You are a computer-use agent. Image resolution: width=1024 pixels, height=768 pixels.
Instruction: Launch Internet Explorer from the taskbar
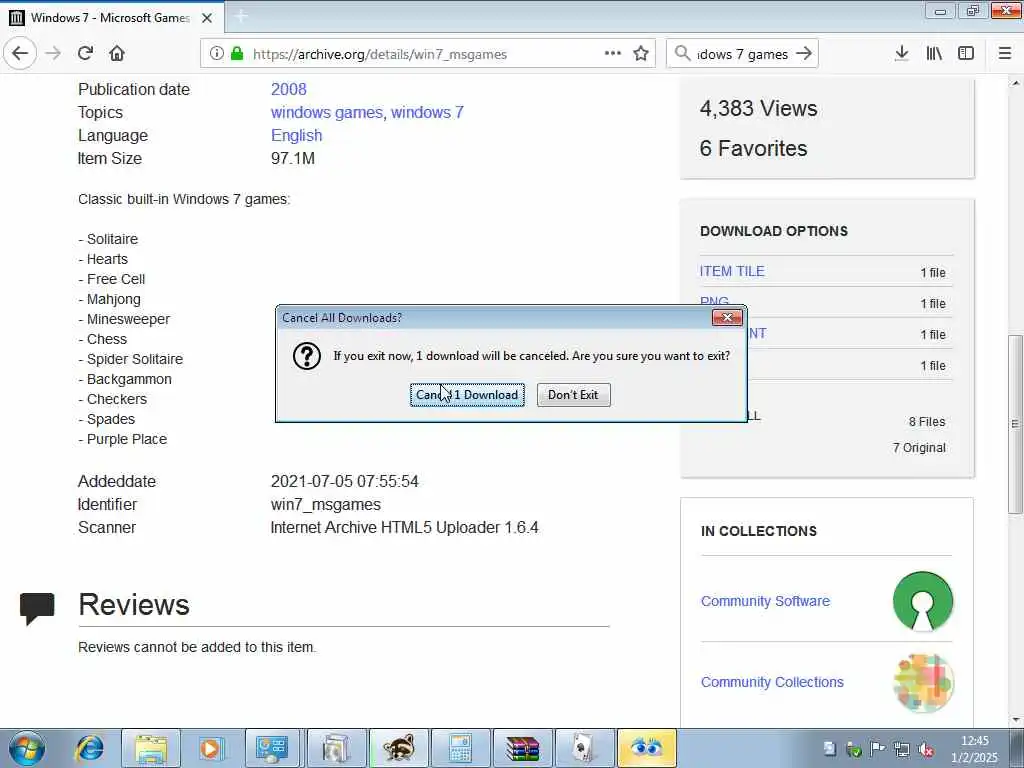coord(89,748)
